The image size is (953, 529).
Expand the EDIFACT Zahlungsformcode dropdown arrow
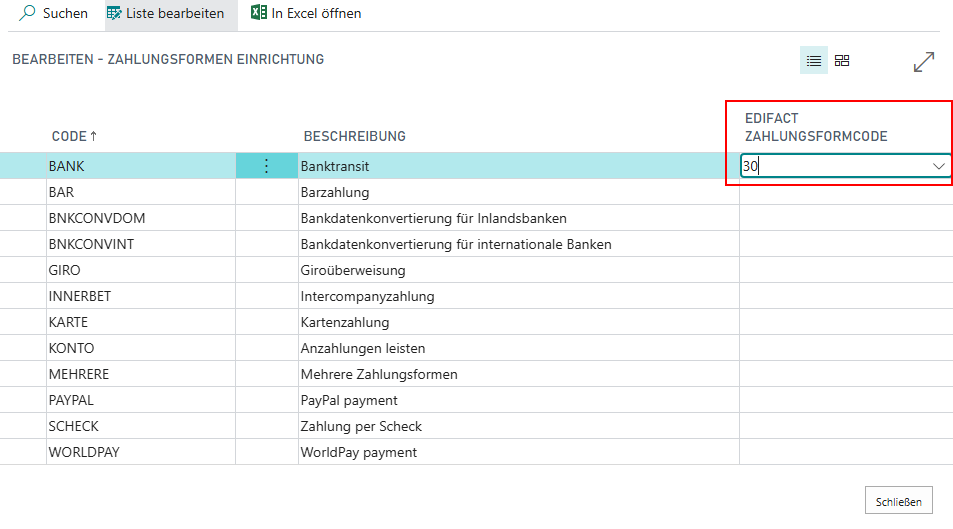pos(939,166)
